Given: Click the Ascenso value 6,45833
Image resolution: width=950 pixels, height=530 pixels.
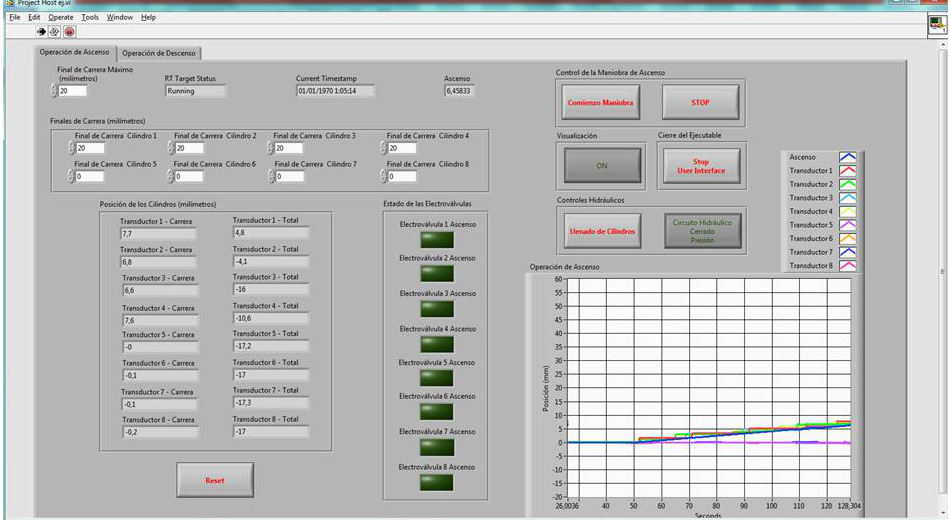Looking at the screenshot, I should tap(459, 91).
